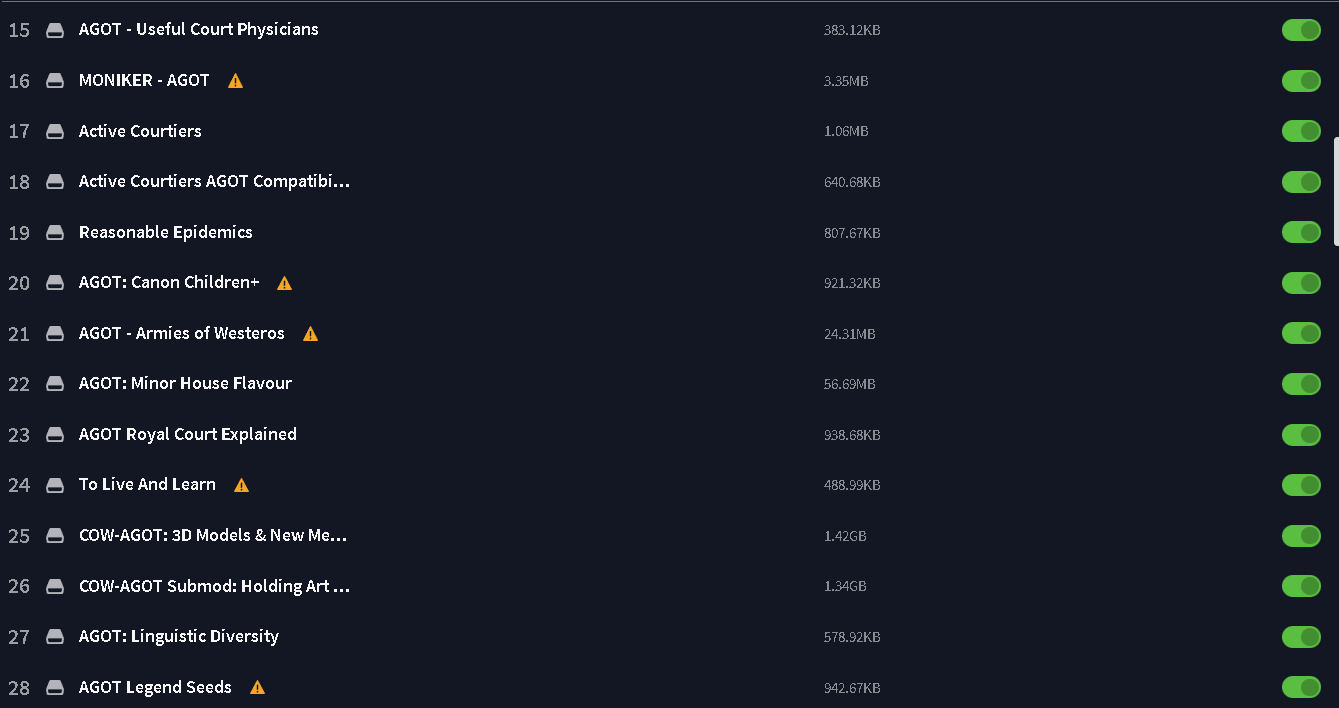Click warning icon next to AGOT: Canon Children+
The width and height of the screenshot is (1339, 708).
pyautogui.click(x=284, y=283)
